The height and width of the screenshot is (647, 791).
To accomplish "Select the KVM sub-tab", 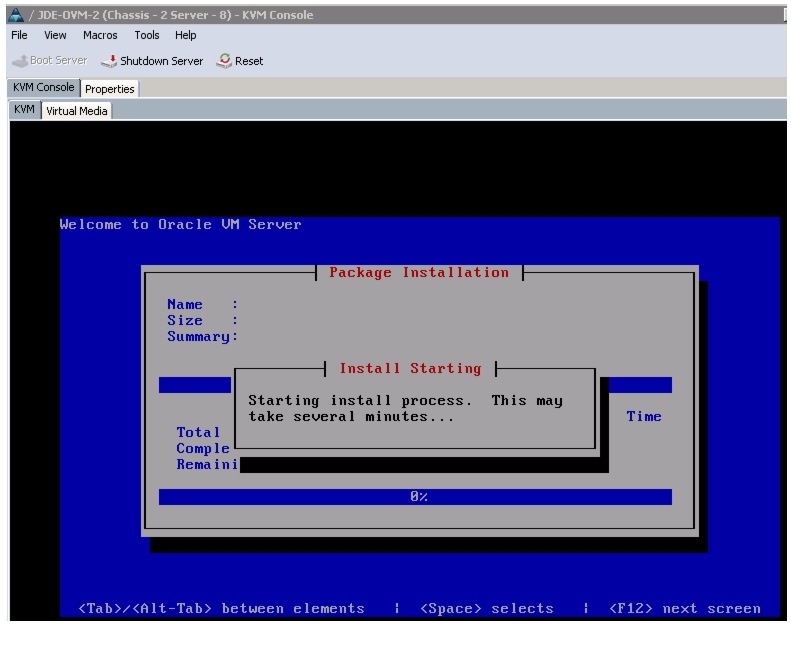I will pos(24,109).
